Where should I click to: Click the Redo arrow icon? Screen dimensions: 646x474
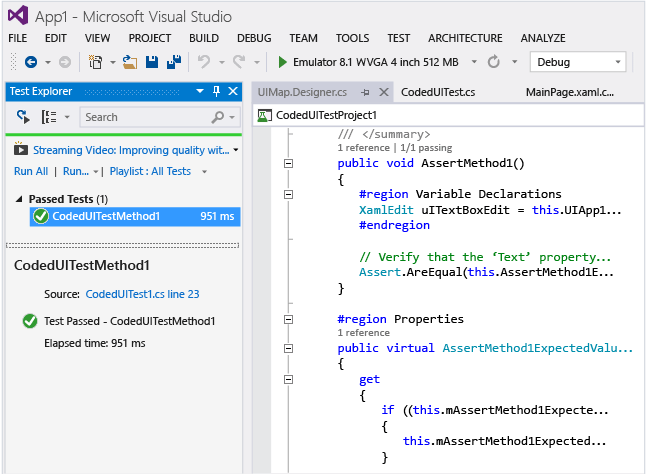tap(239, 62)
